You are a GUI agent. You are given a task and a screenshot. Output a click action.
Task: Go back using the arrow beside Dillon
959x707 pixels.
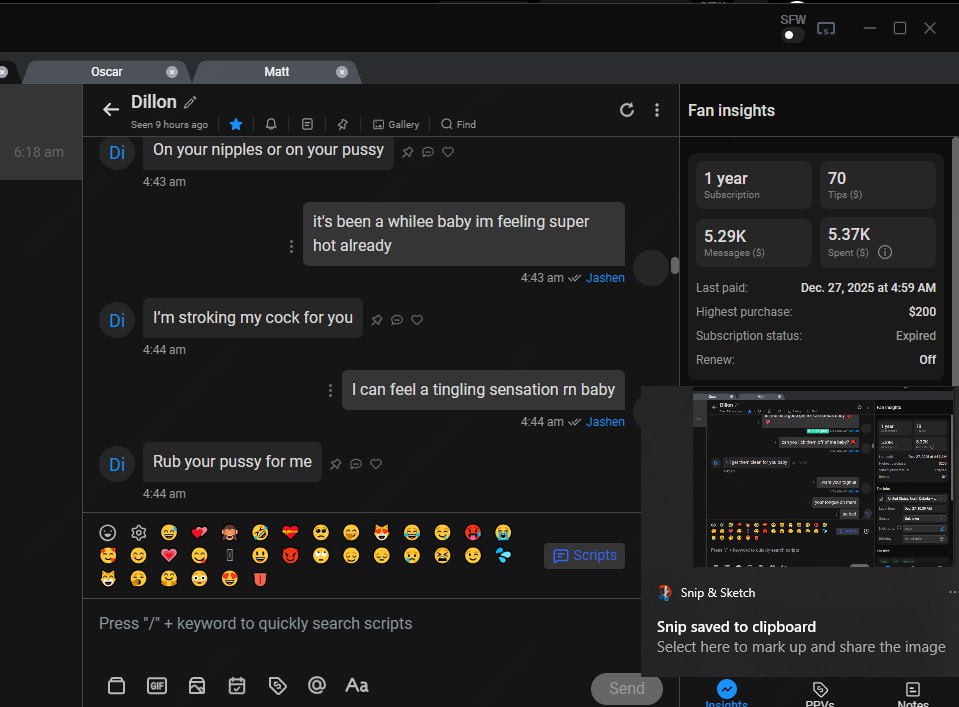pyautogui.click(x=111, y=109)
